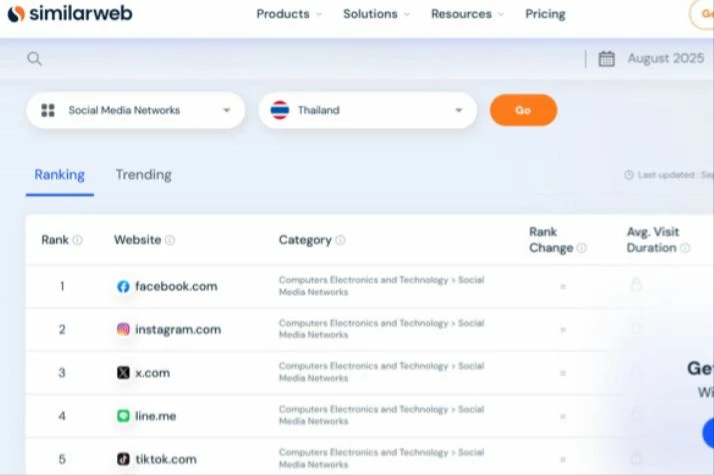Click the search magnifier icon

[x=35, y=59]
